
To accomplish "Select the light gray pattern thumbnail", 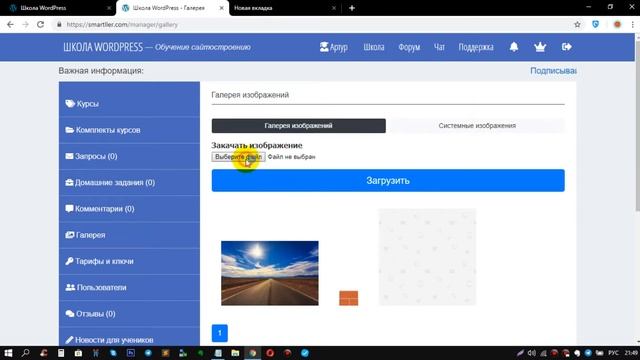I will (427, 257).
